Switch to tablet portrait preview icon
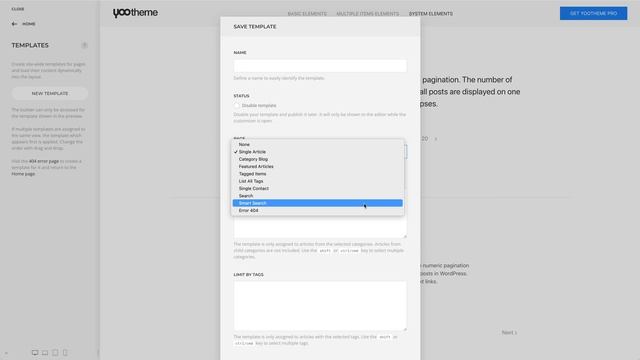 (x=55, y=353)
